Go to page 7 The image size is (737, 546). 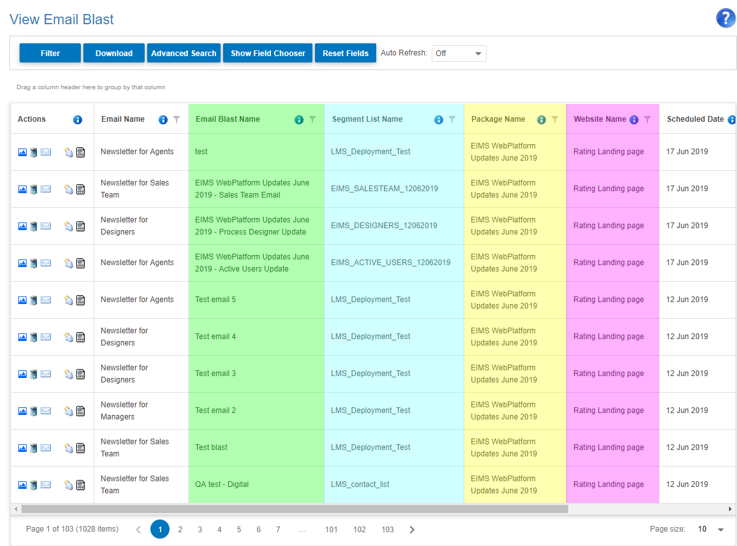(x=278, y=530)
